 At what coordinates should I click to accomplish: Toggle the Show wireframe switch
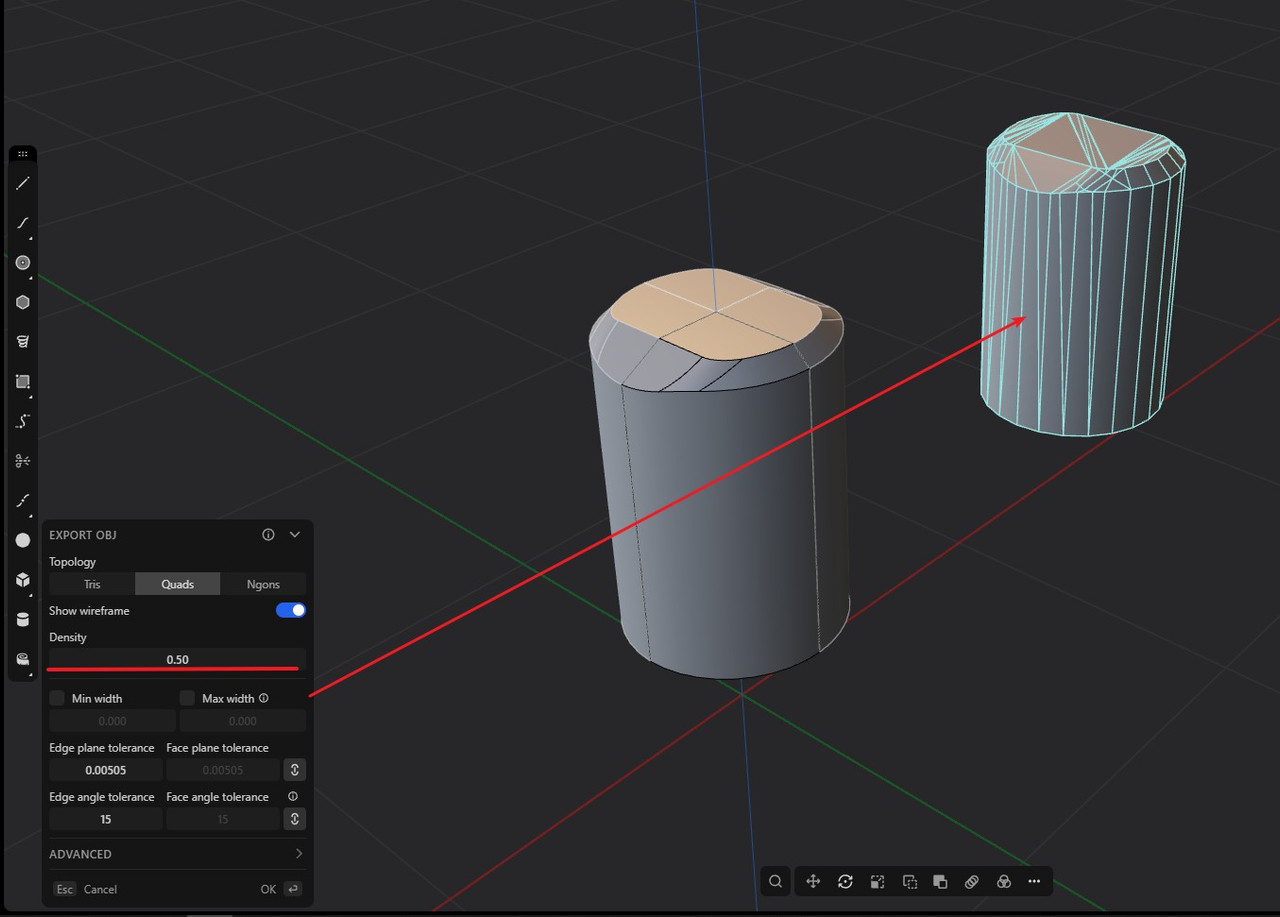click(x=291, y=610)
